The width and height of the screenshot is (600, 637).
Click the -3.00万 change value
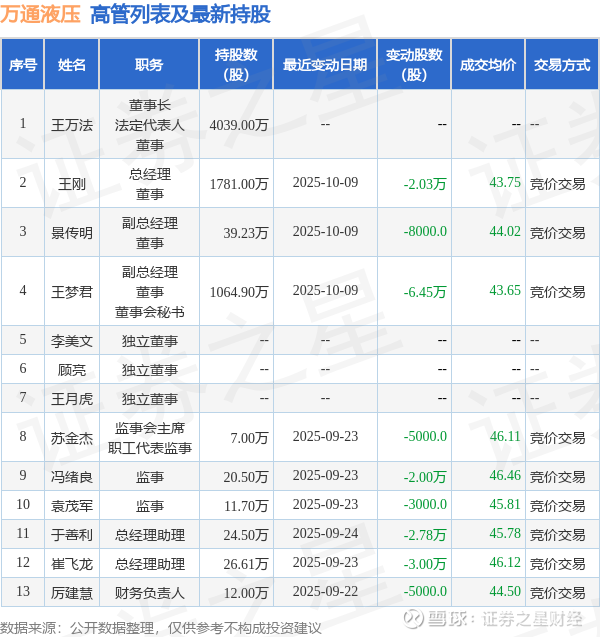(425, 564)
